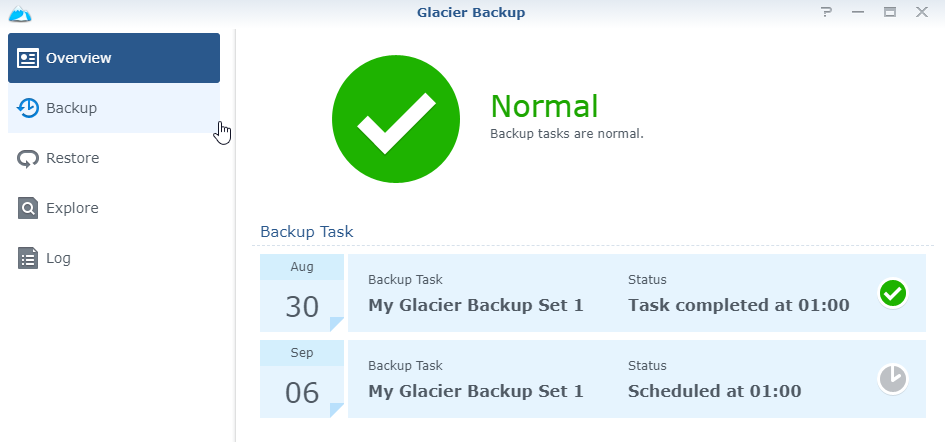This screenshot has height=442, width=945.
Task: Click the green completed status icon
Action: [x=892, y=293]
